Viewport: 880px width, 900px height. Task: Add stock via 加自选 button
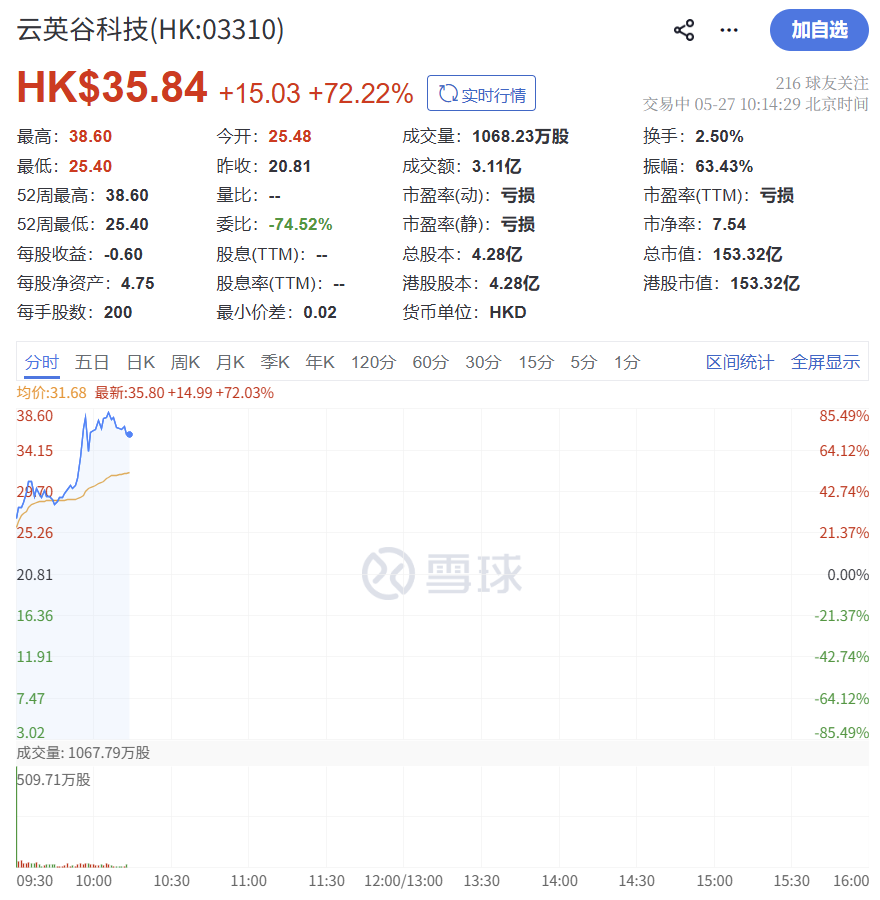(819, 30)
